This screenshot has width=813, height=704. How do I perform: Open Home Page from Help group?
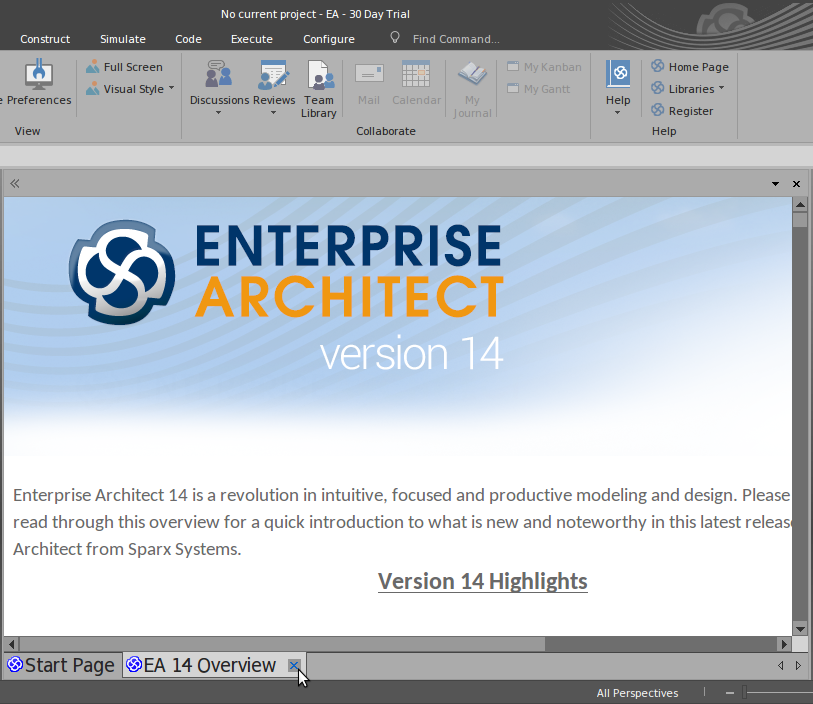click(690, 67)
